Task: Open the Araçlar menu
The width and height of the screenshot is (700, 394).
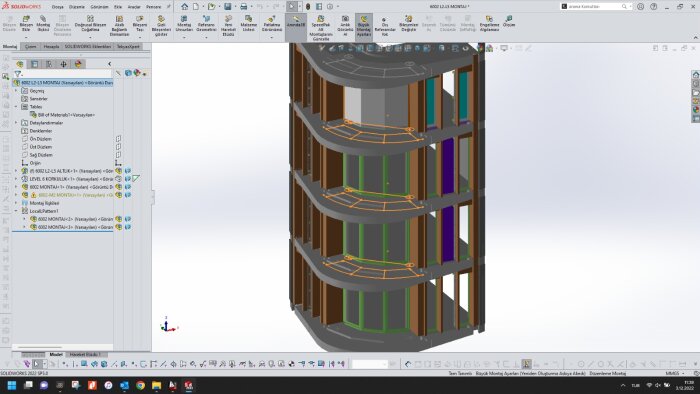Action: point(134,7)
